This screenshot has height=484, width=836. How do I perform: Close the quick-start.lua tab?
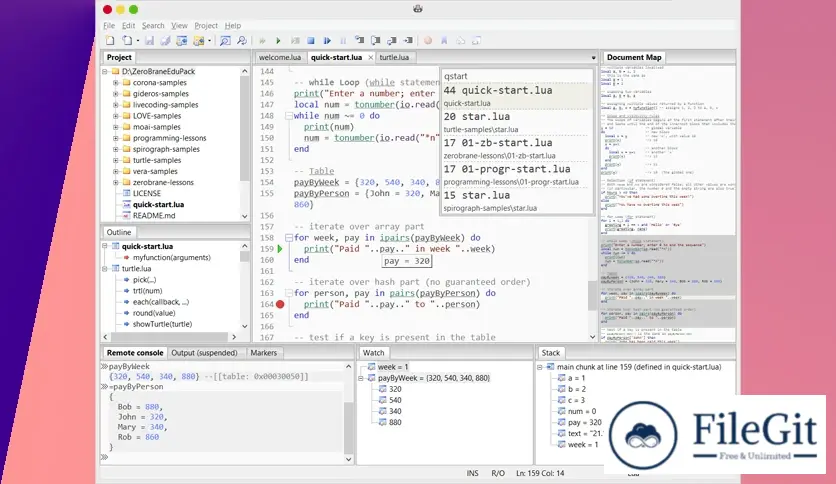(x=371, y=58)
